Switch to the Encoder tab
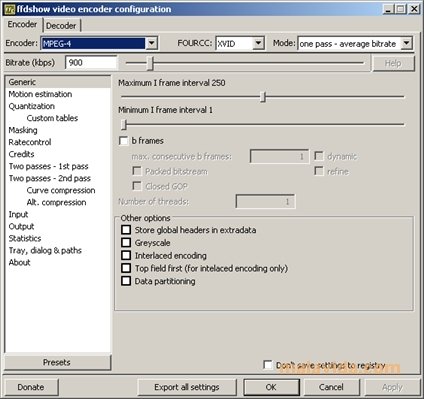The height and width of the screenshot is (399, 424). coord(22,25)
